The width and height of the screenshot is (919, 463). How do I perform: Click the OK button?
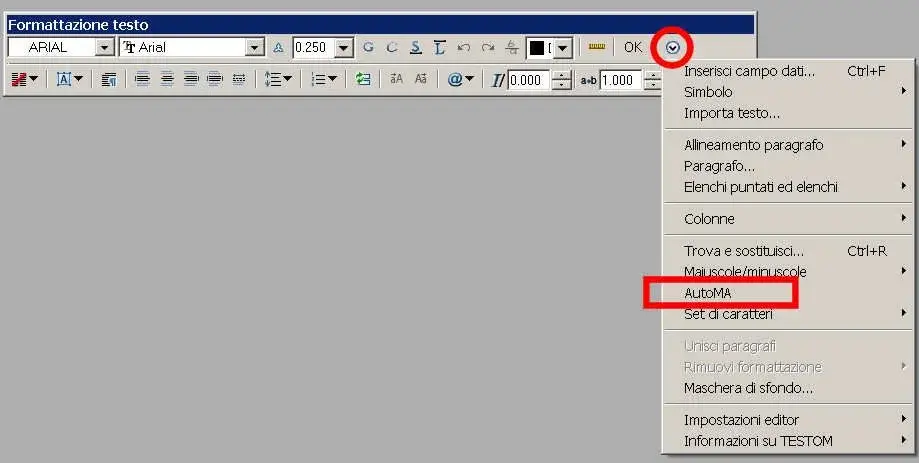coord(633,47)
